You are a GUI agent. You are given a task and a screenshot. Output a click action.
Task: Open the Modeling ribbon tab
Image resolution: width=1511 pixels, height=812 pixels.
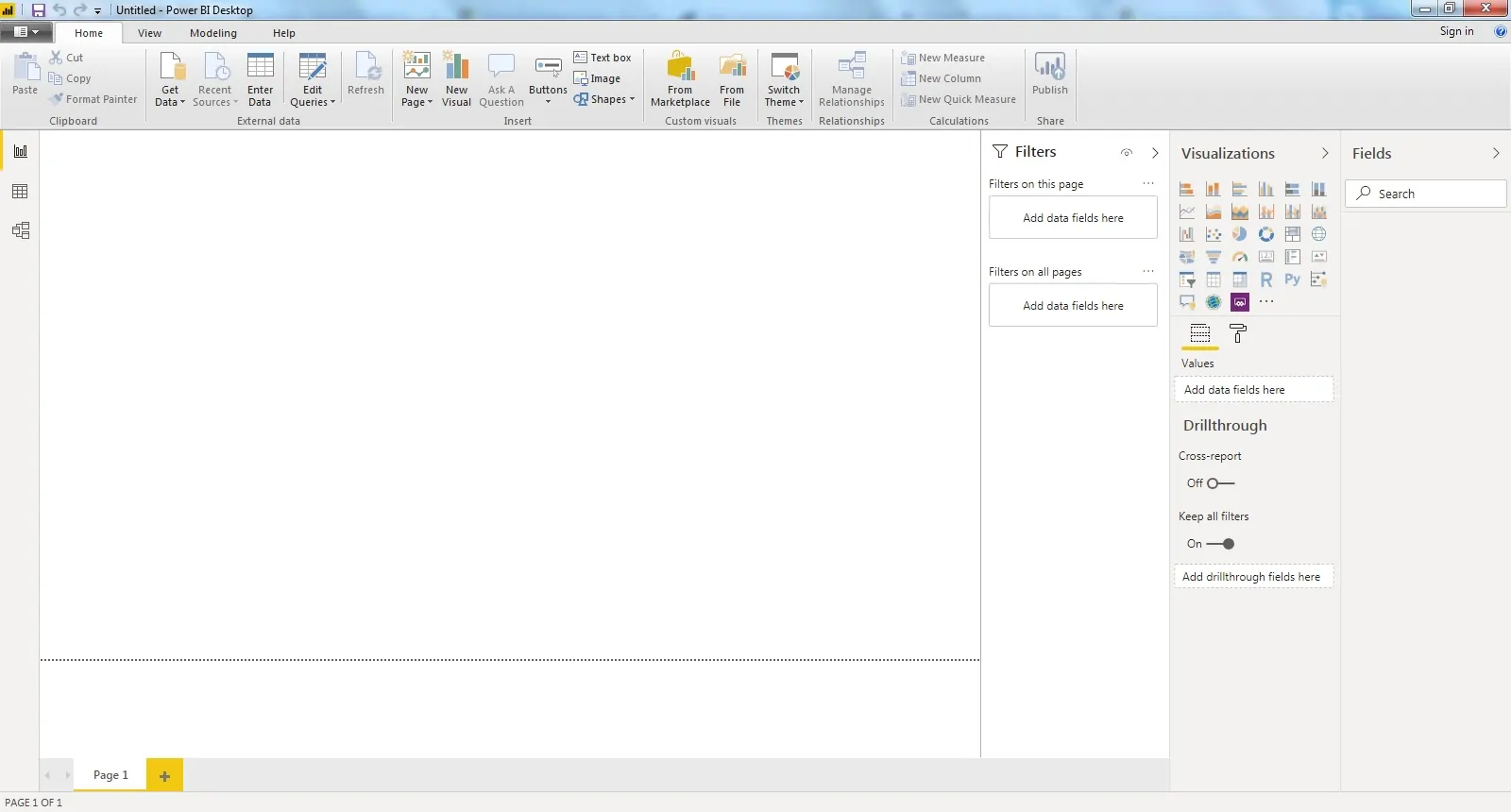213,33
